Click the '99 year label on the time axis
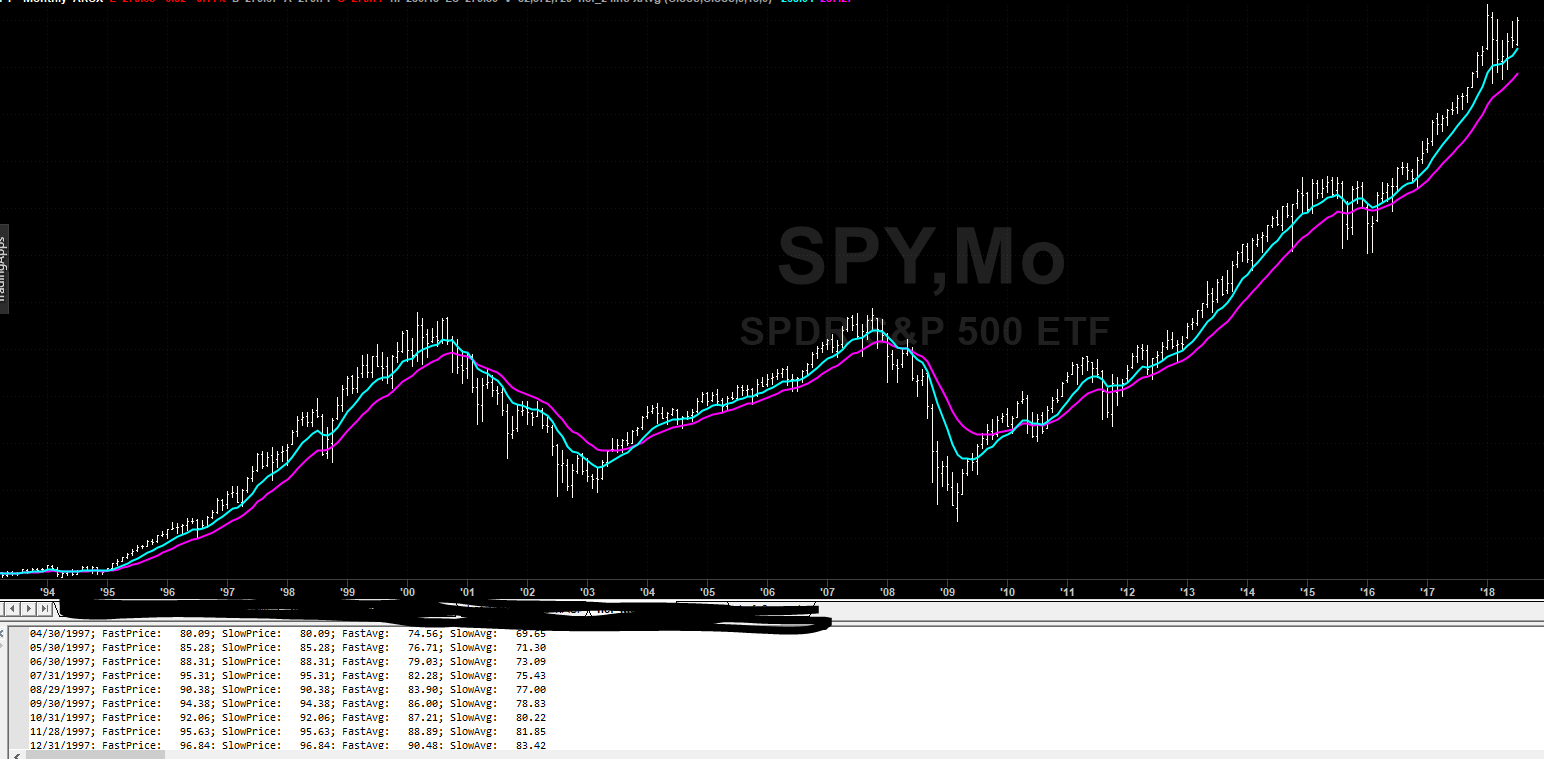 [x=347, y=591]
